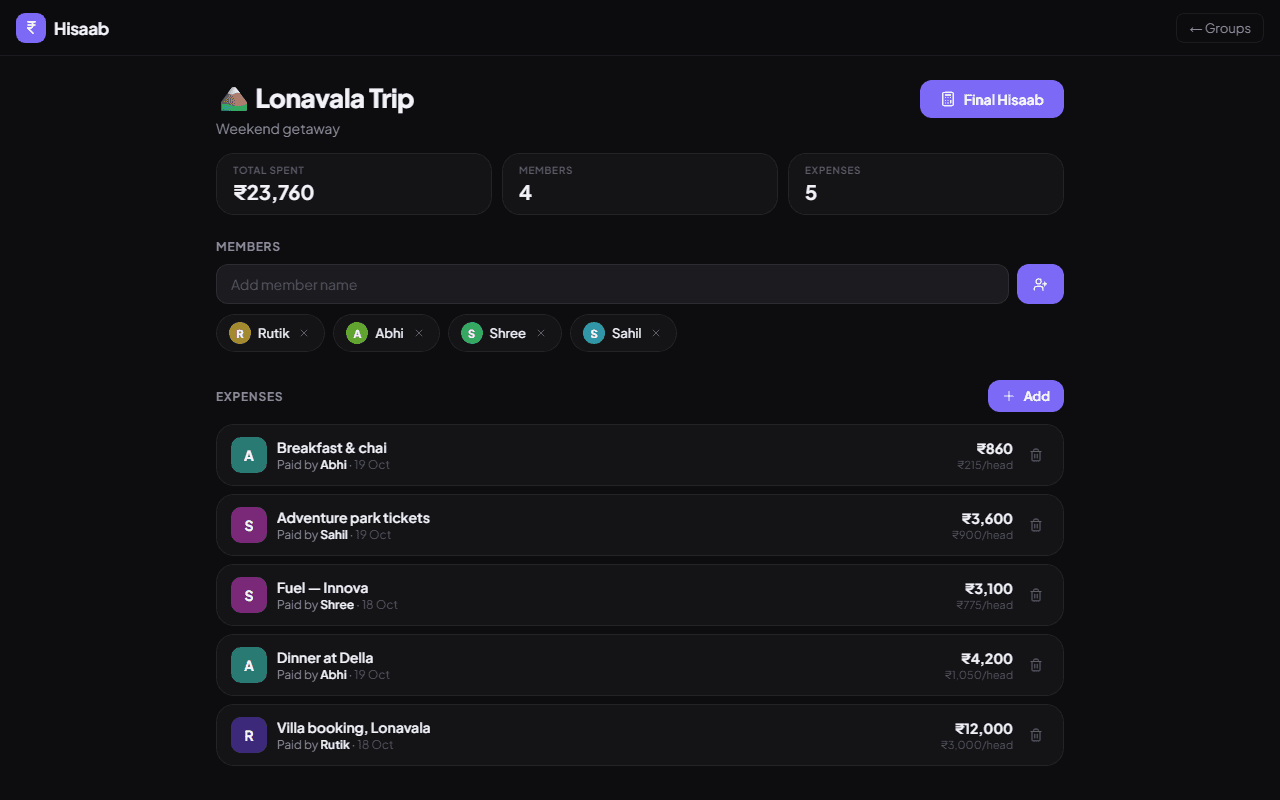Click the avatar on Dinner at Della row

click(249, 665)
